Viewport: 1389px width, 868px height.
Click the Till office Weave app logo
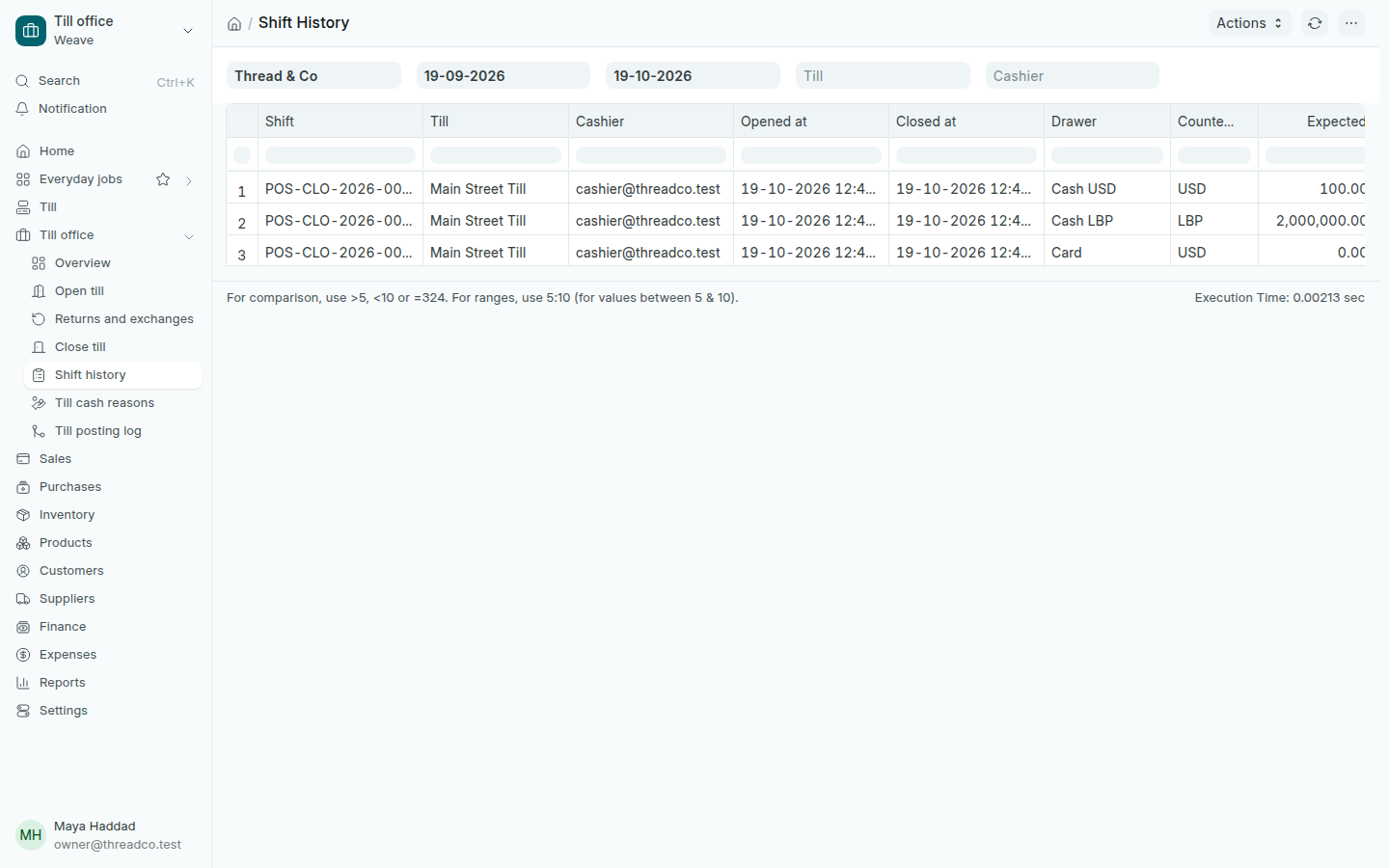(31, 31)
